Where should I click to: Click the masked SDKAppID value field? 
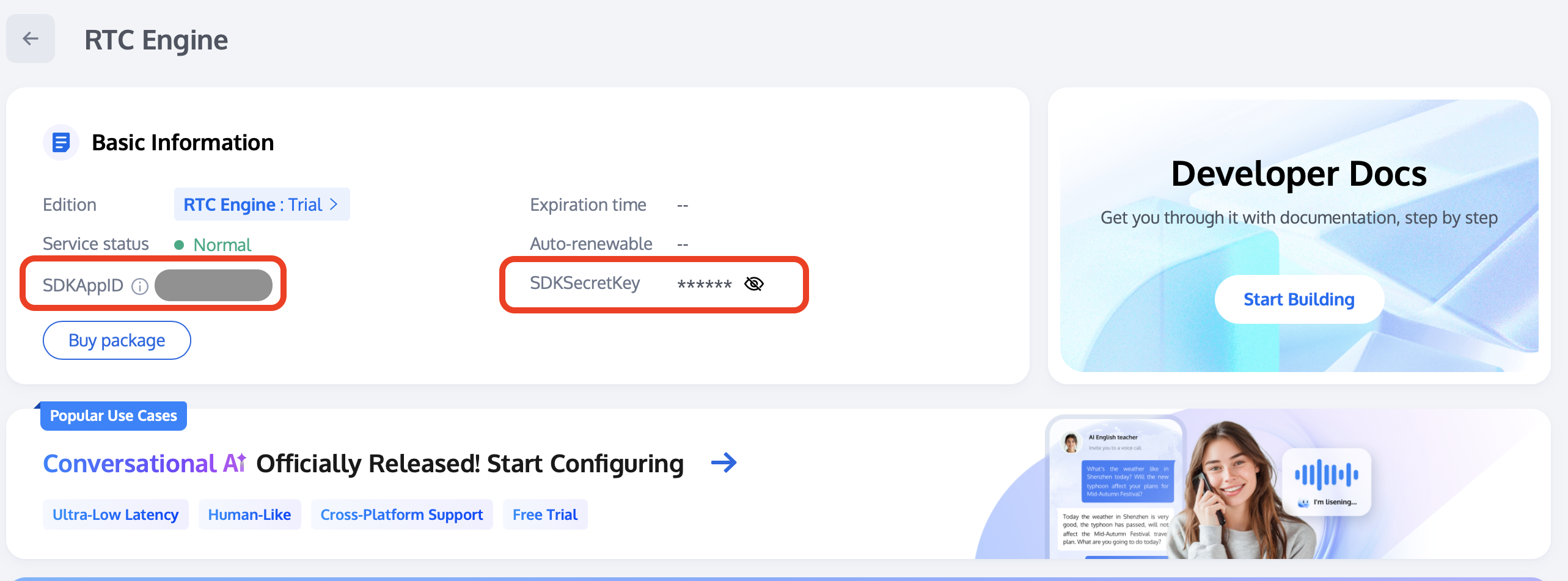coord(213,285)
